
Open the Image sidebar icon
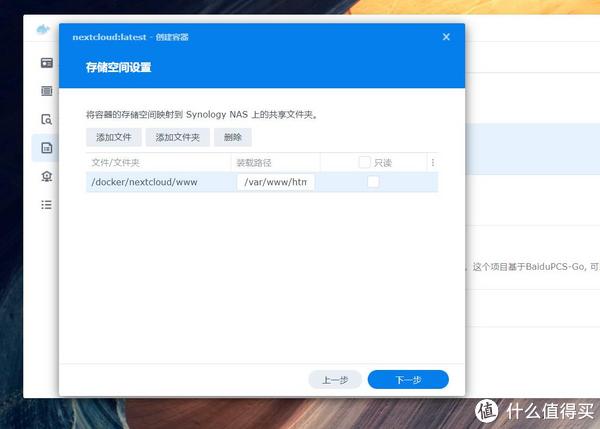click(47, 148)
